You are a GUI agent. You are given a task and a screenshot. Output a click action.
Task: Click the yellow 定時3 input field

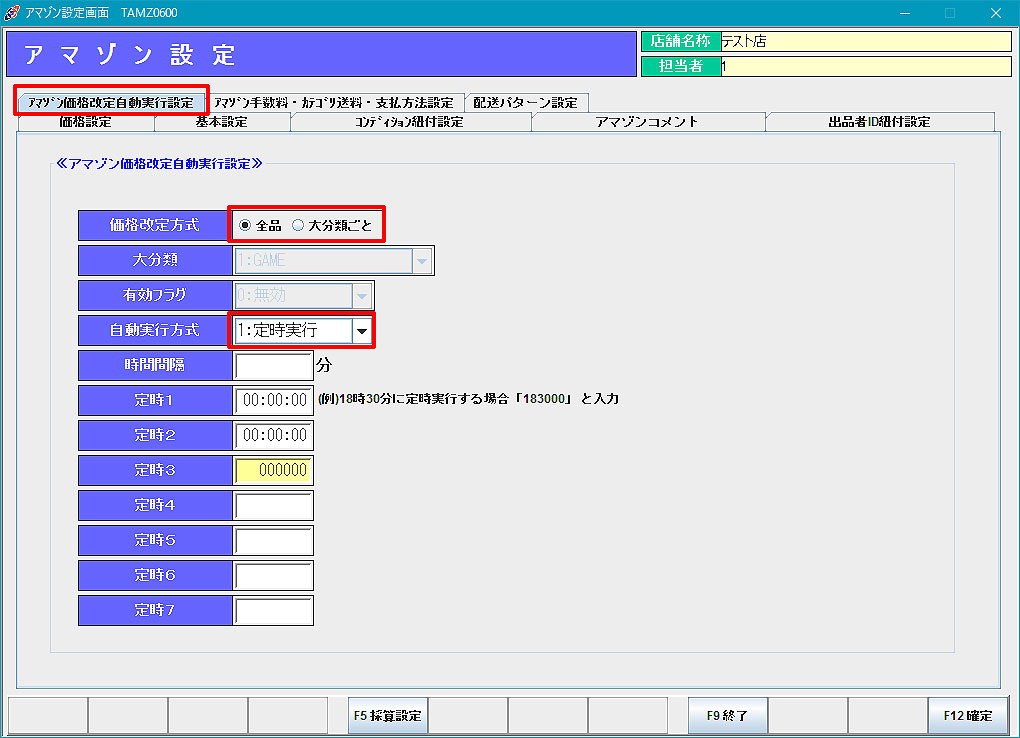point(273,471)
